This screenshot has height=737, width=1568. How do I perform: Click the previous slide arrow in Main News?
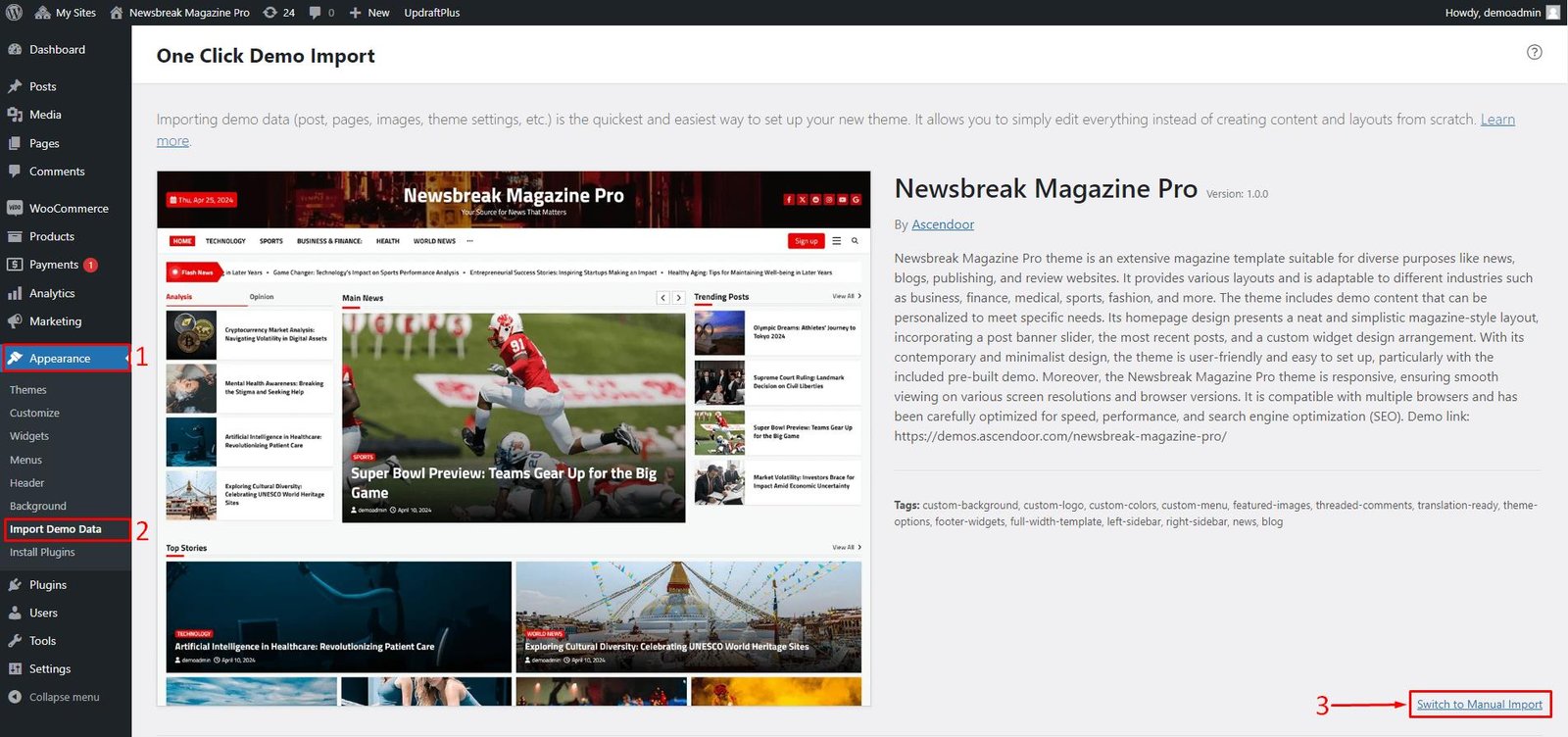click(x=662, y=298)
